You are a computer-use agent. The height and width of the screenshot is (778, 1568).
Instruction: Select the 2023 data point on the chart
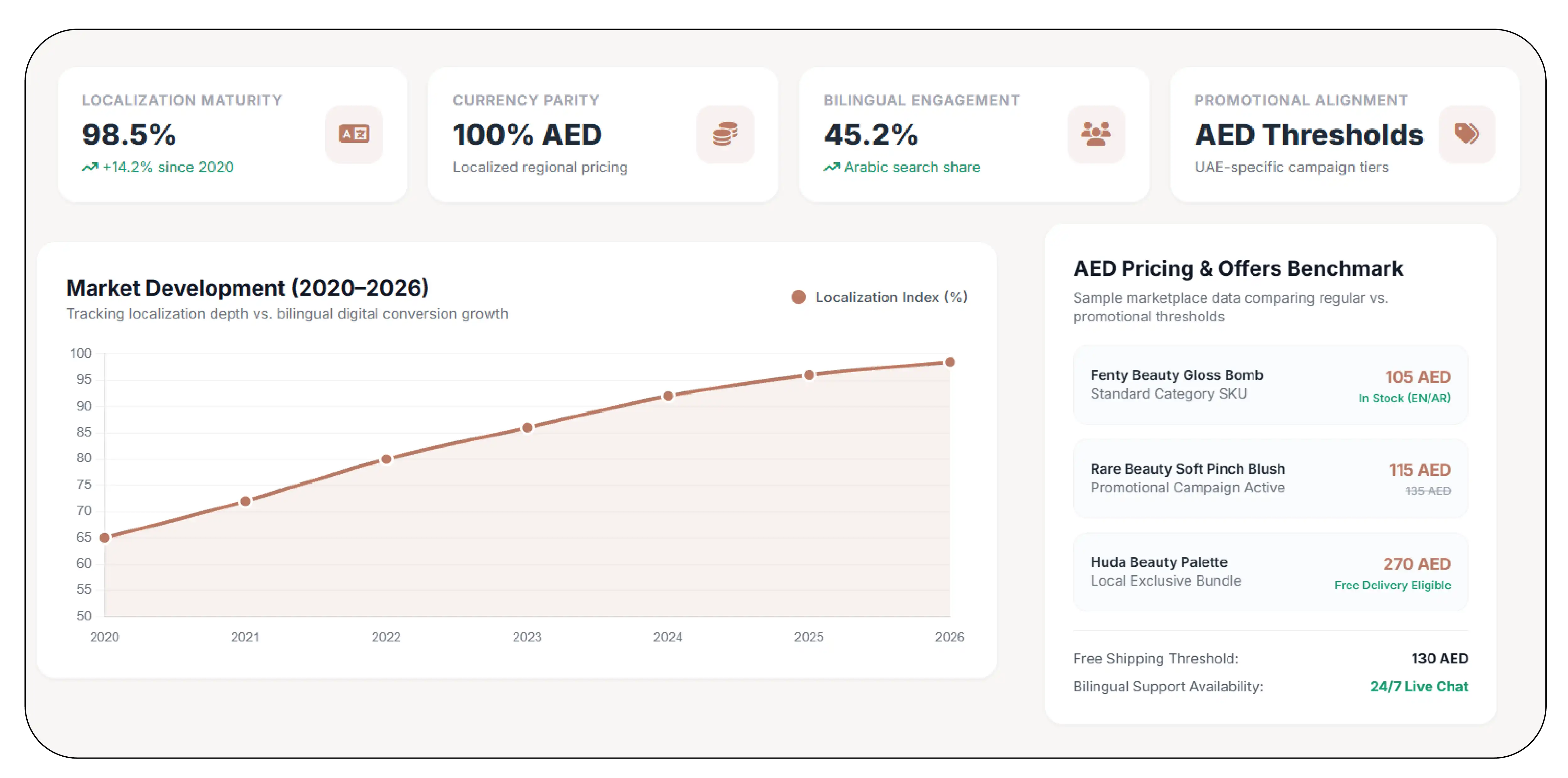(527, 428)
